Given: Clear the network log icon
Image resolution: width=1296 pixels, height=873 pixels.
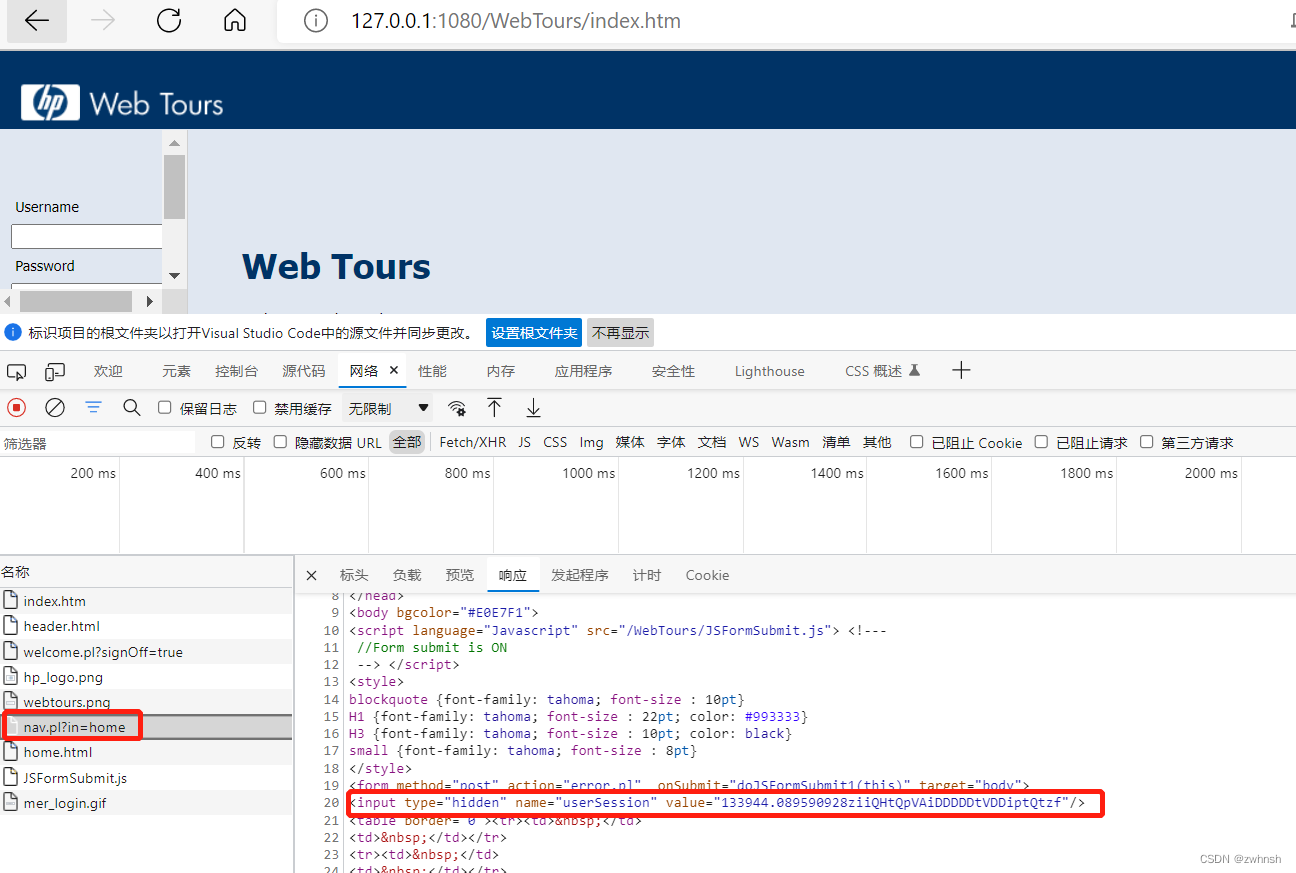Looking at the screenshot, I should pos(55,407).
